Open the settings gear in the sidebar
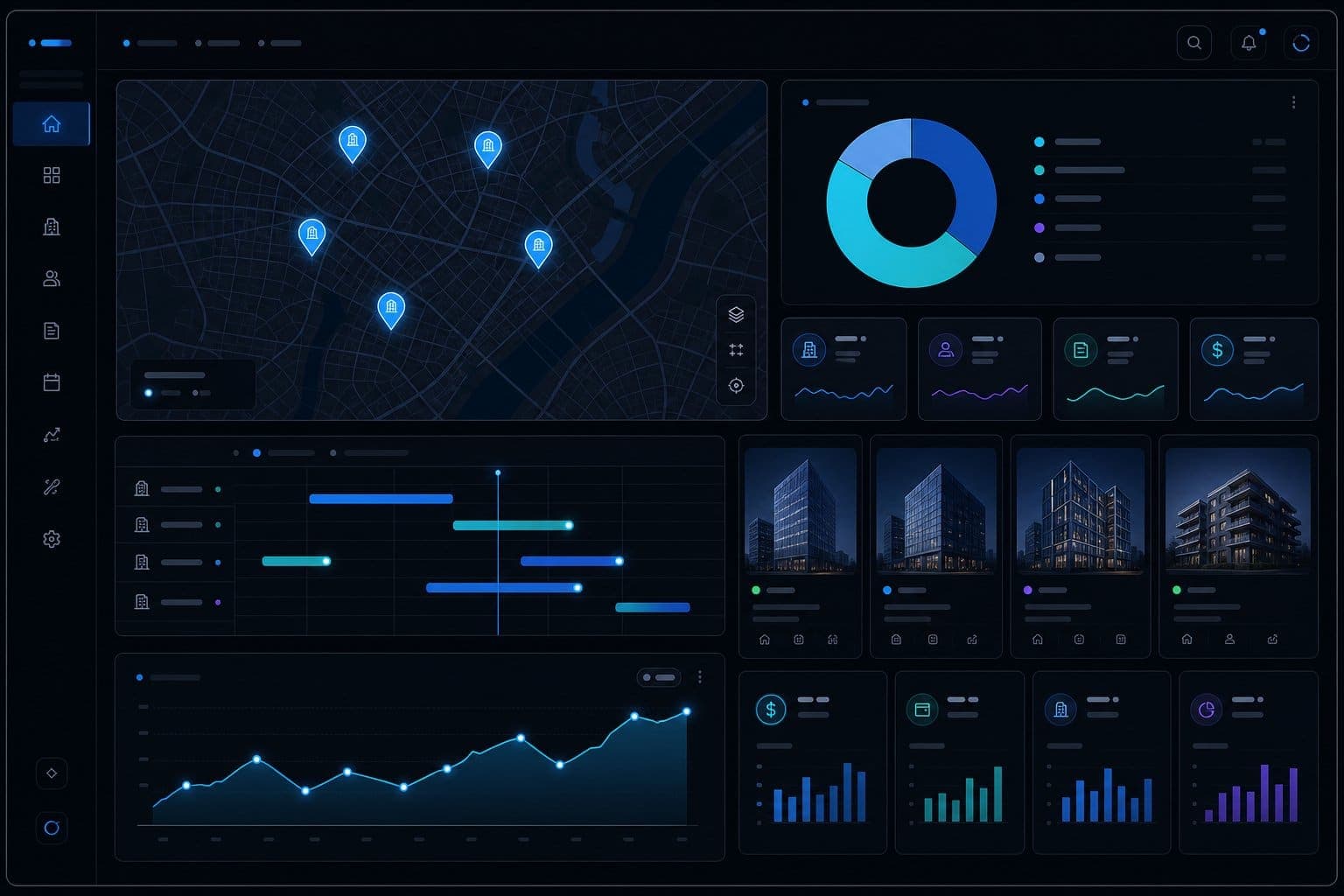Image resolution: width=1344 pixels, height=896 pixels. 52,539
